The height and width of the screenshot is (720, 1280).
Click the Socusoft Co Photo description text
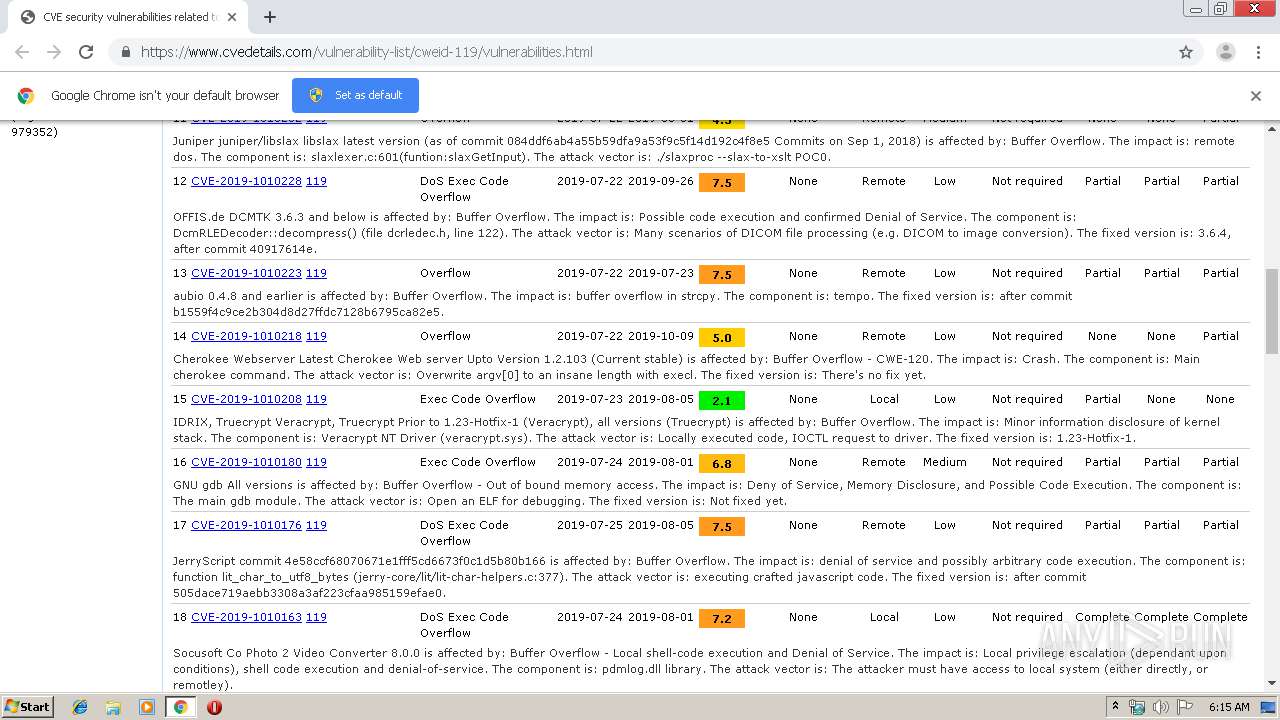pos(700,669)
